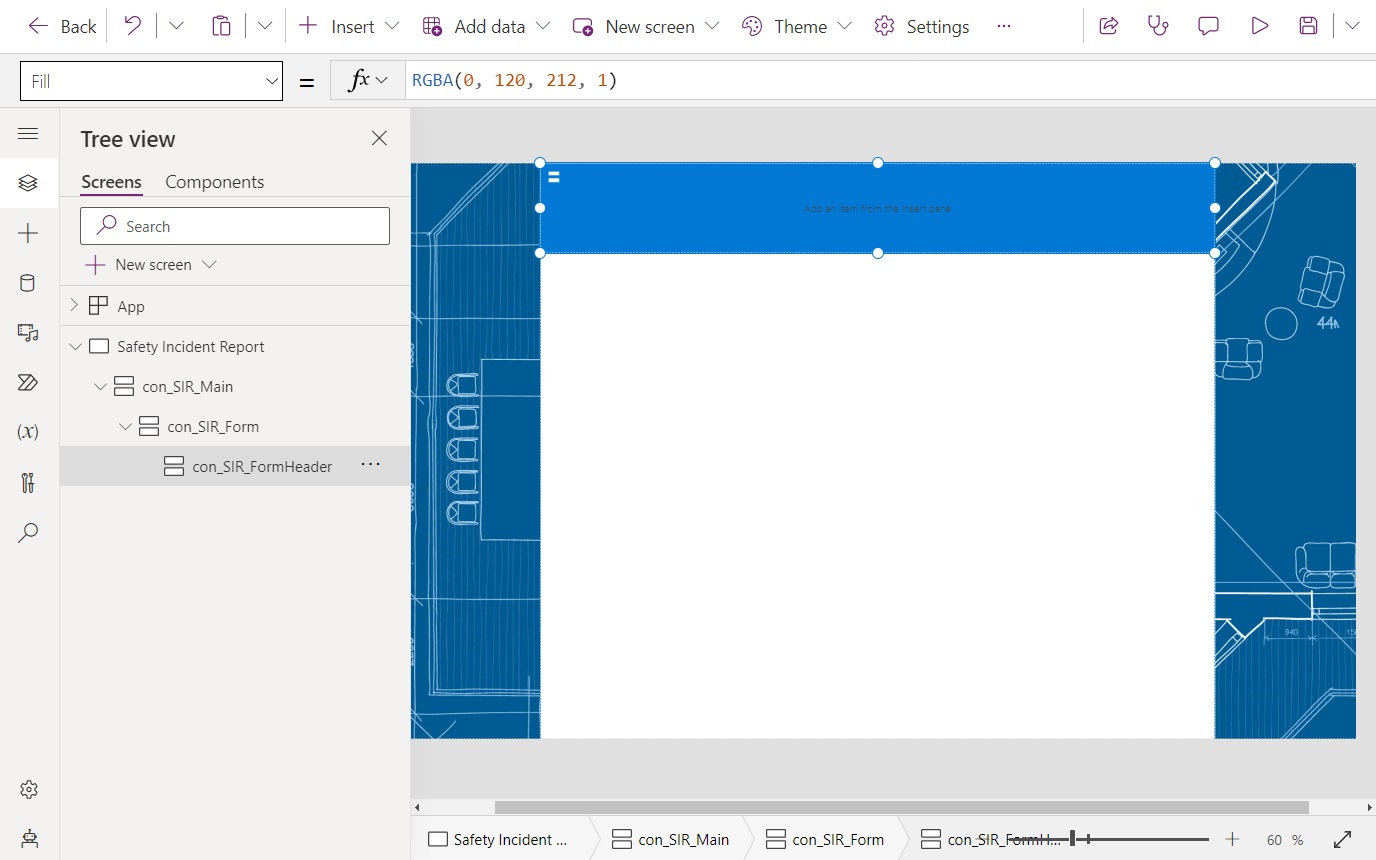This screenshot has height=860, width=1376.
Task: Switch to the Components tab
Action: tap(214, 181)
